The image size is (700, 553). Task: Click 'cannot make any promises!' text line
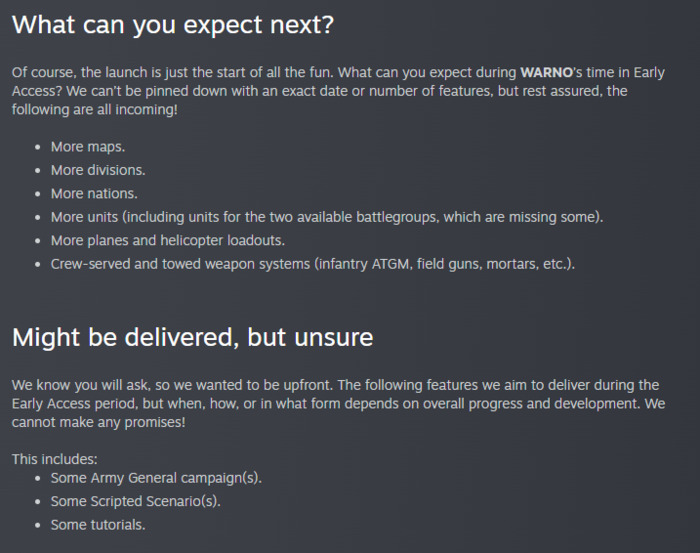click(x=99, y=422)
